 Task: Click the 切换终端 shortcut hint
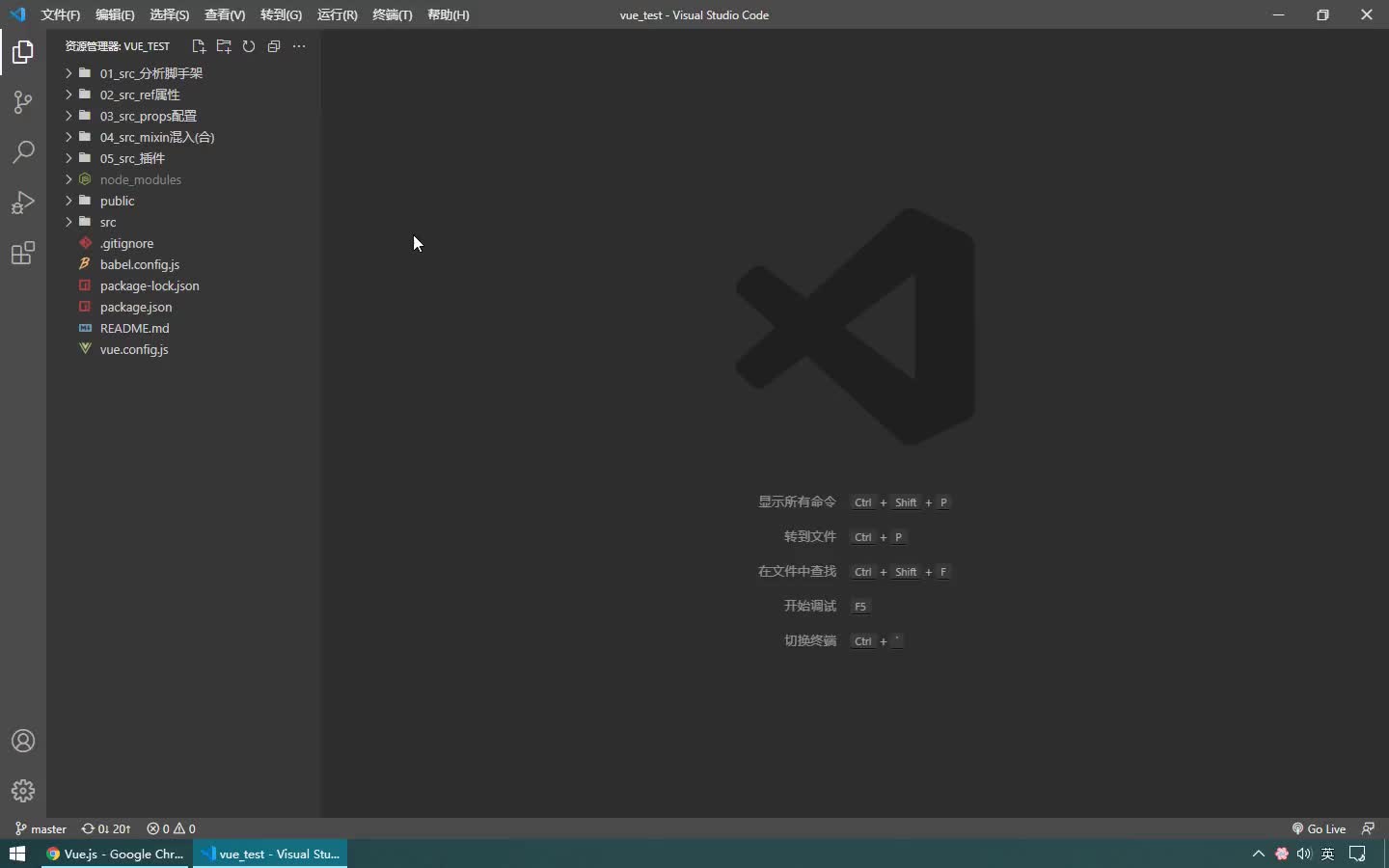(x=810, y=640)
